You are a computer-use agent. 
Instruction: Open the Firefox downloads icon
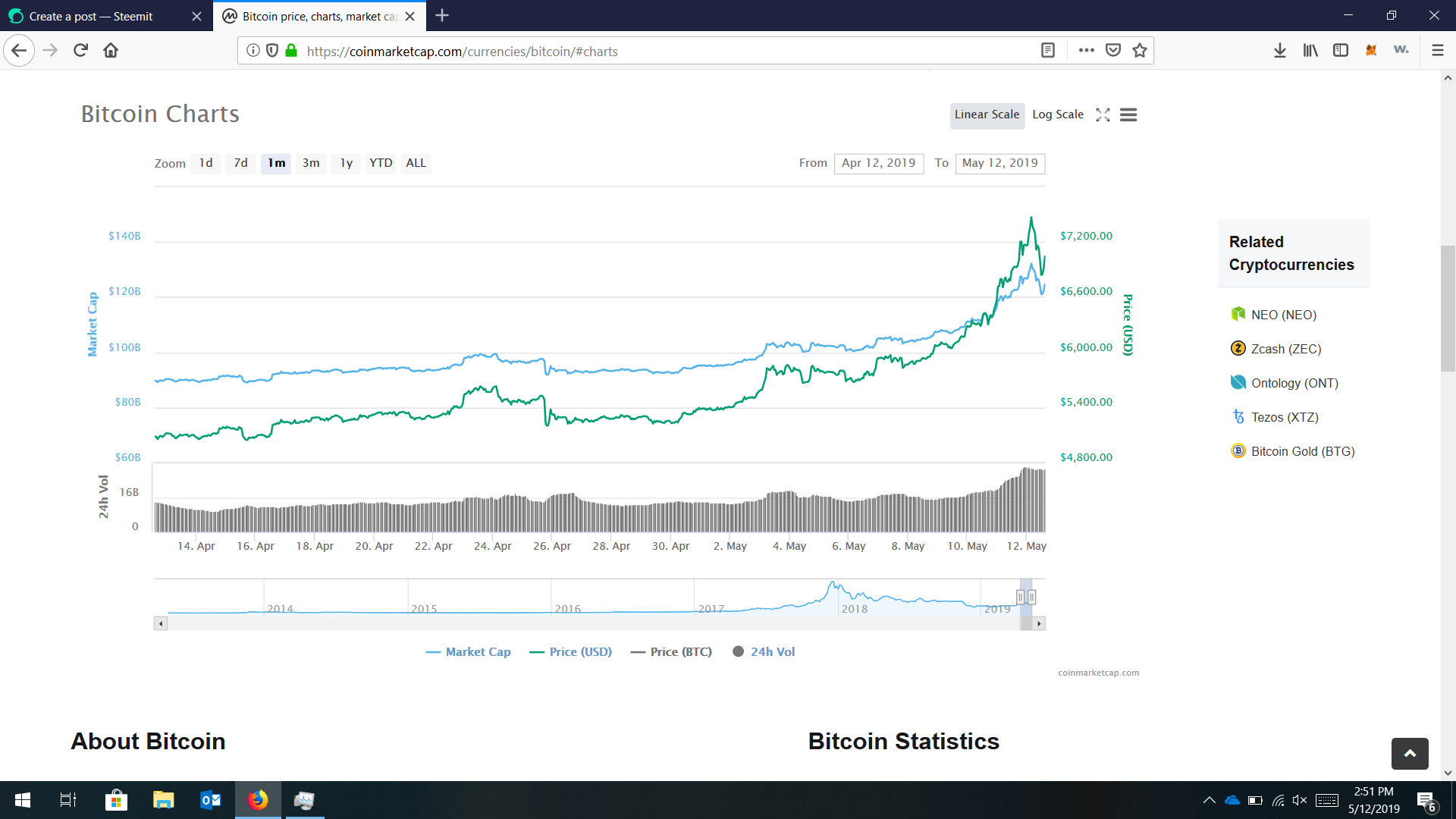point(1279,51)
